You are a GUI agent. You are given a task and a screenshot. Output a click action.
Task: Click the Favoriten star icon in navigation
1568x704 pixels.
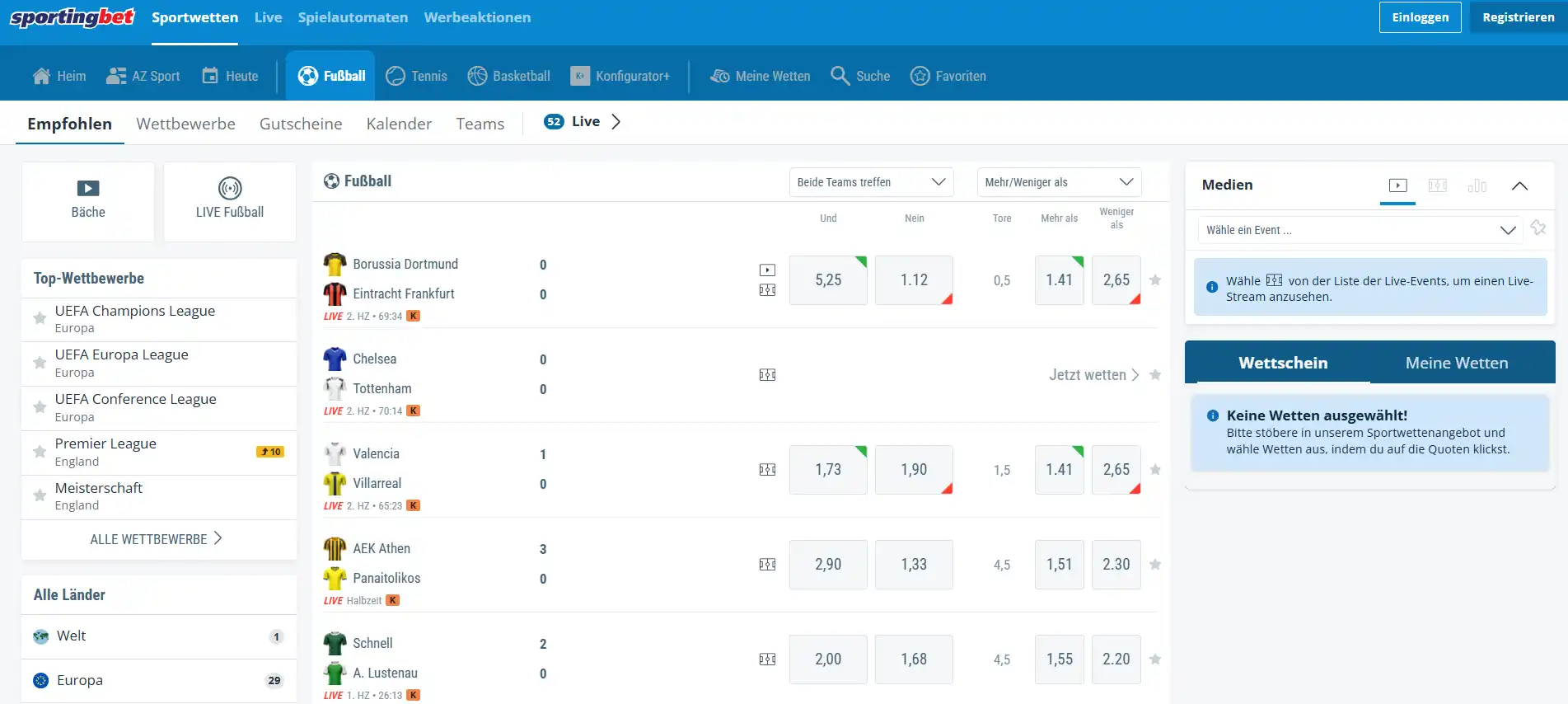coord(920,76)
